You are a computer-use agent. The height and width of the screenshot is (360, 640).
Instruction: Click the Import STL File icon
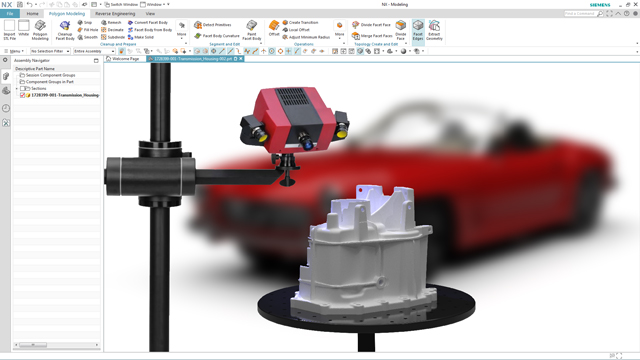9,30
